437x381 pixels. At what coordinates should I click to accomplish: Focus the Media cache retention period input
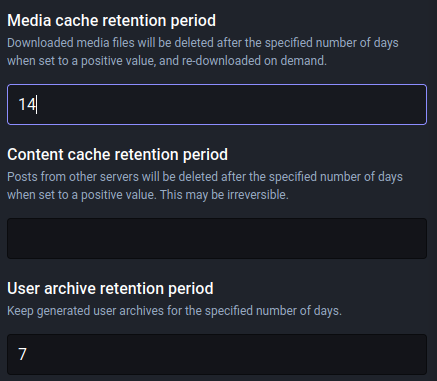[x=217, y=104]
